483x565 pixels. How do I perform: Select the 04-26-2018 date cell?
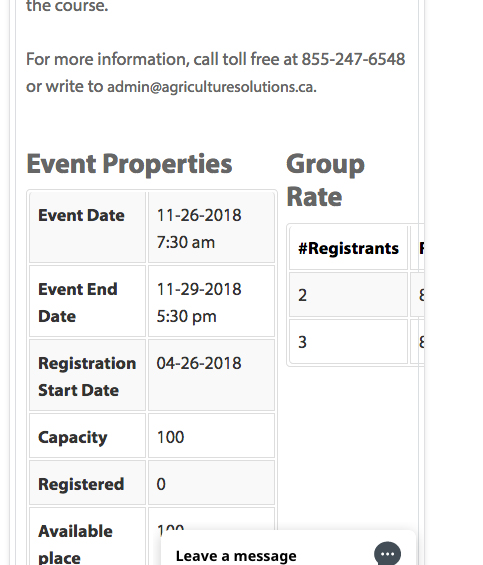click(211, 375)
